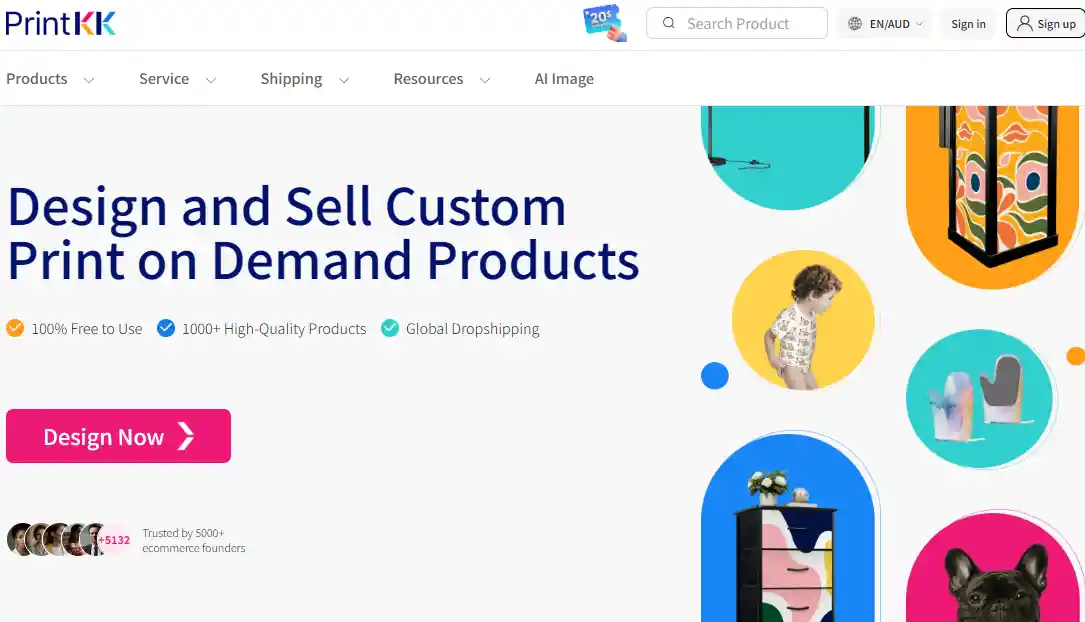This screenshot has width=1085, height=622.
Task: Click the PrintKK logo
Action: click(61, 24)
